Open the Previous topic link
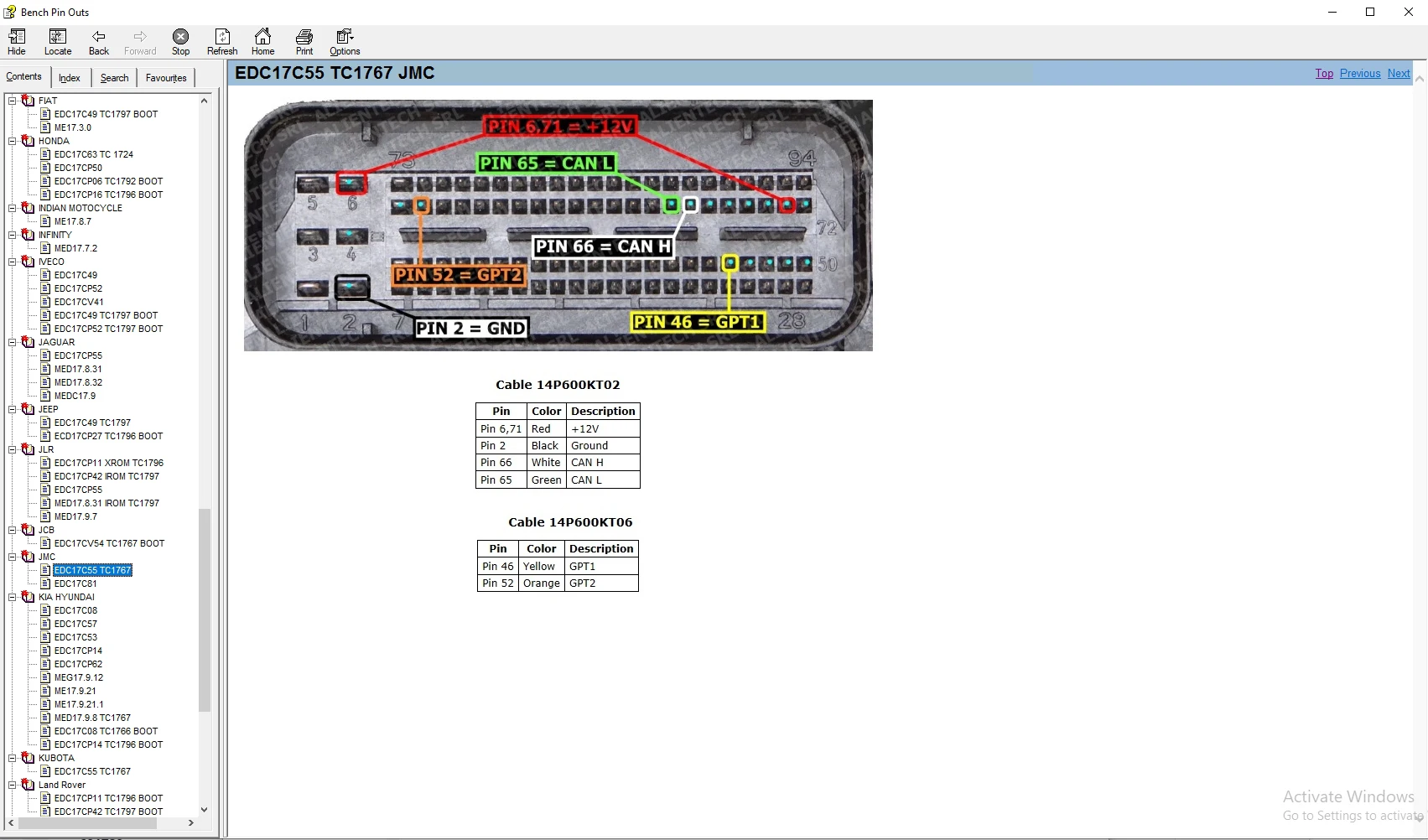 click(x=1359, y=73)
